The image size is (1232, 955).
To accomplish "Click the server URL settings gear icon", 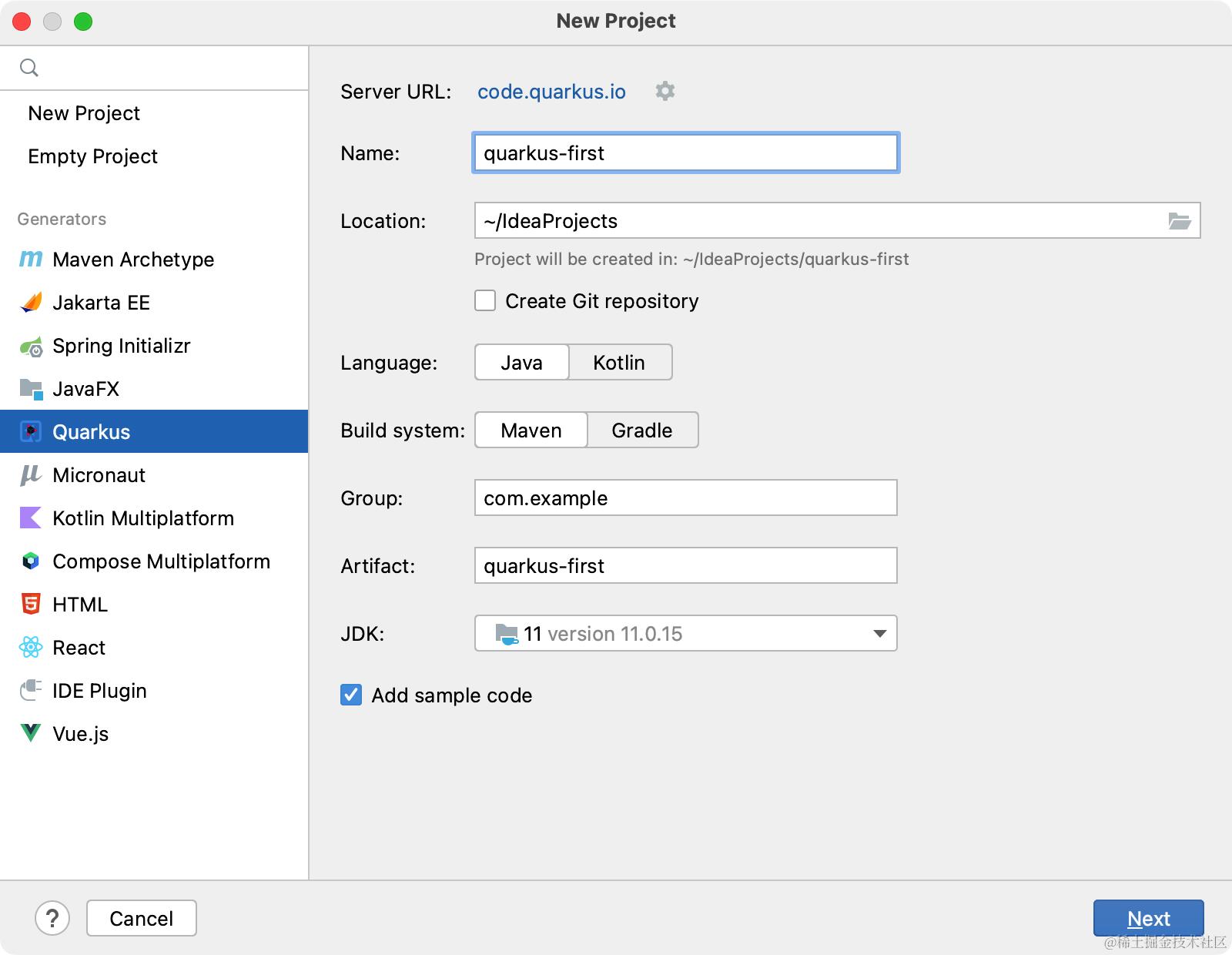I will pyautogui.click(x=665, y=92).
